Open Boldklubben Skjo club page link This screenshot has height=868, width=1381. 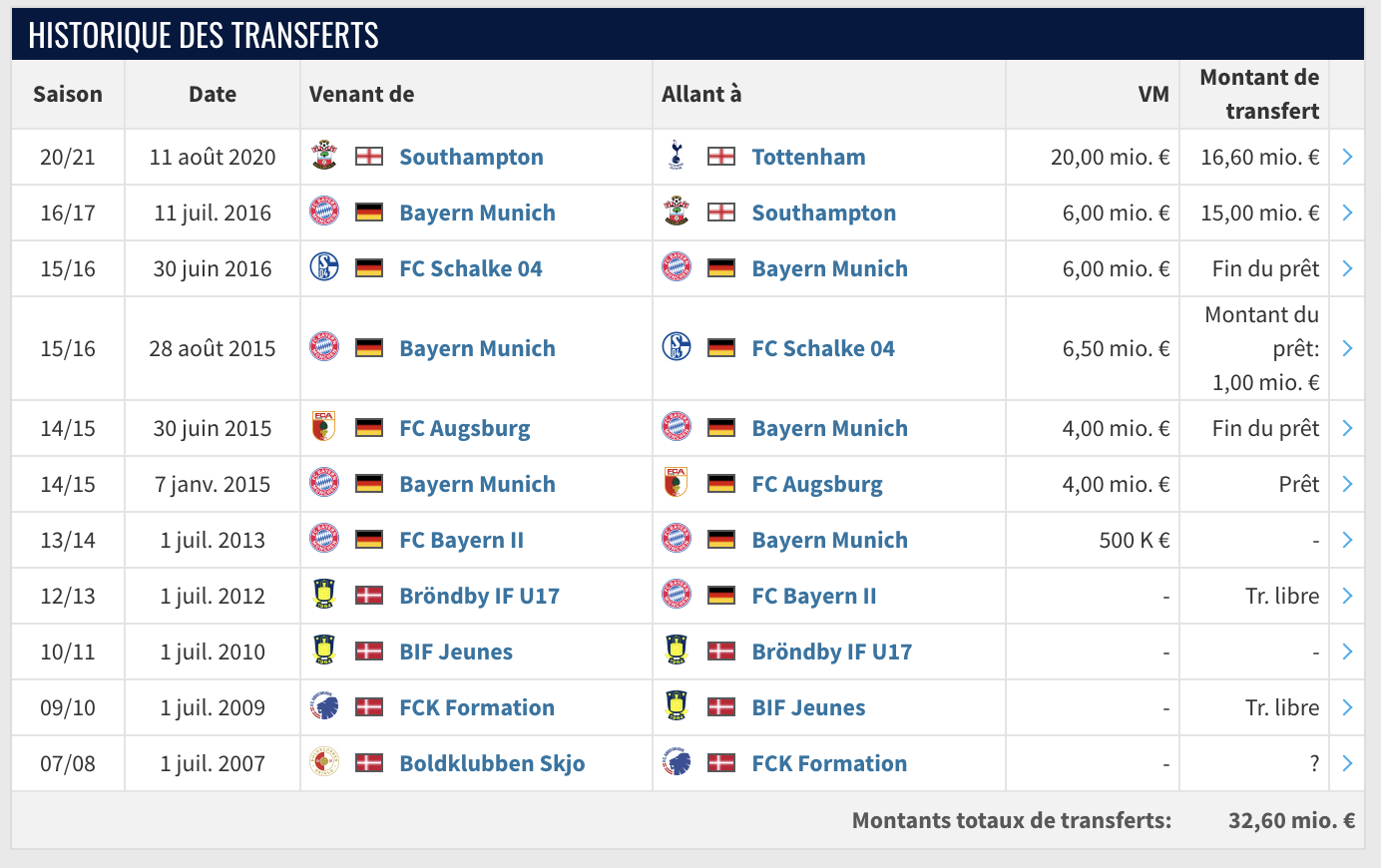[492, 763]
